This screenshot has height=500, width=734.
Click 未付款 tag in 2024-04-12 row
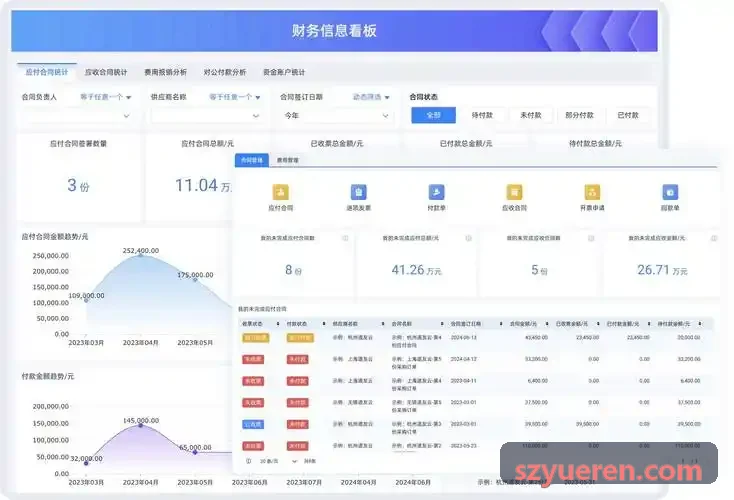click(297, 359)
